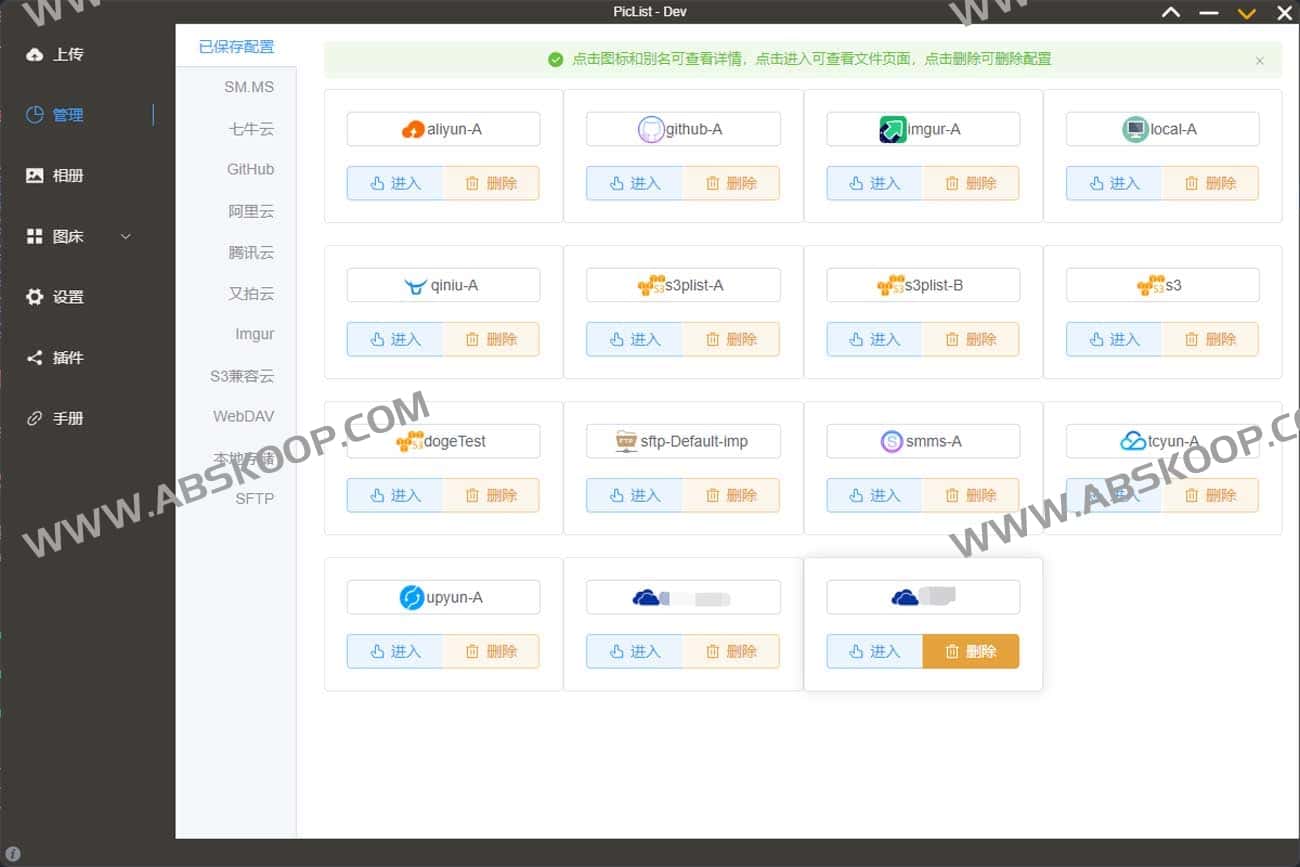Expand the 图床 sidebar dropdown
Viewport: 1300px width, 867px height.
[126, 236]
